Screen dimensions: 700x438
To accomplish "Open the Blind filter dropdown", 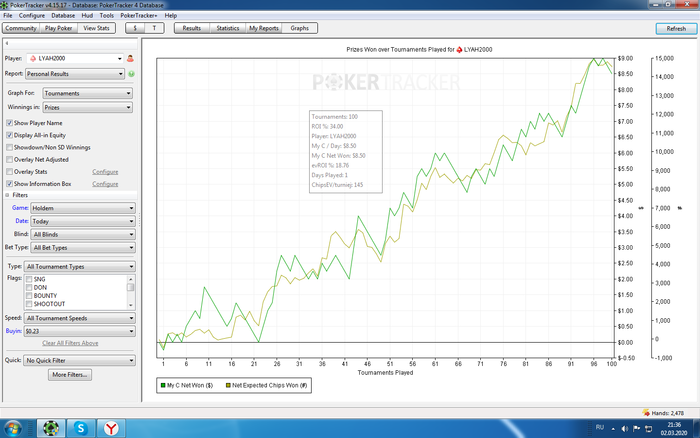I will click(83, 234).
